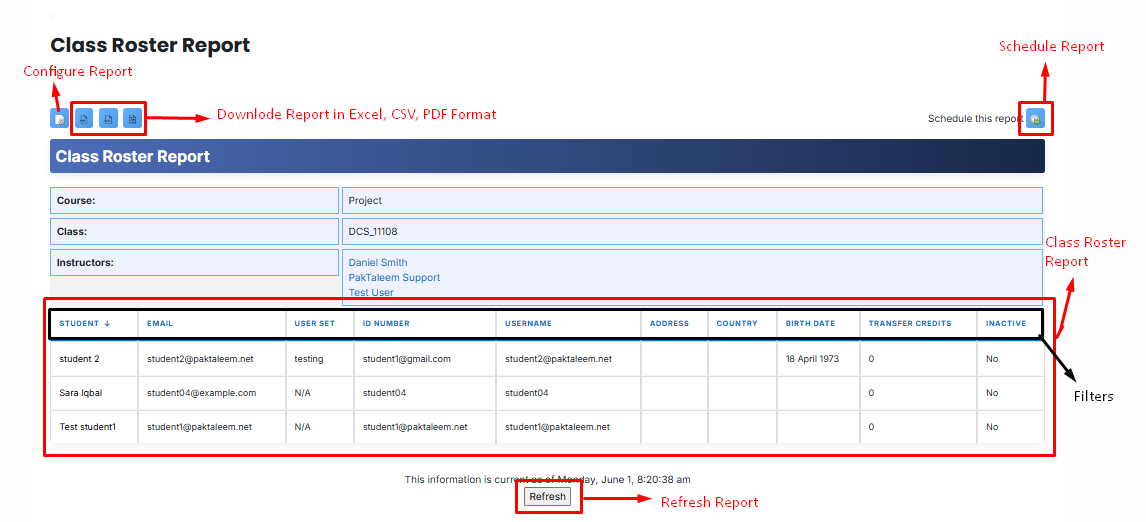Click the 'Schedule this report' text label
The image size is (1146, 522).
tap(975, 118)
